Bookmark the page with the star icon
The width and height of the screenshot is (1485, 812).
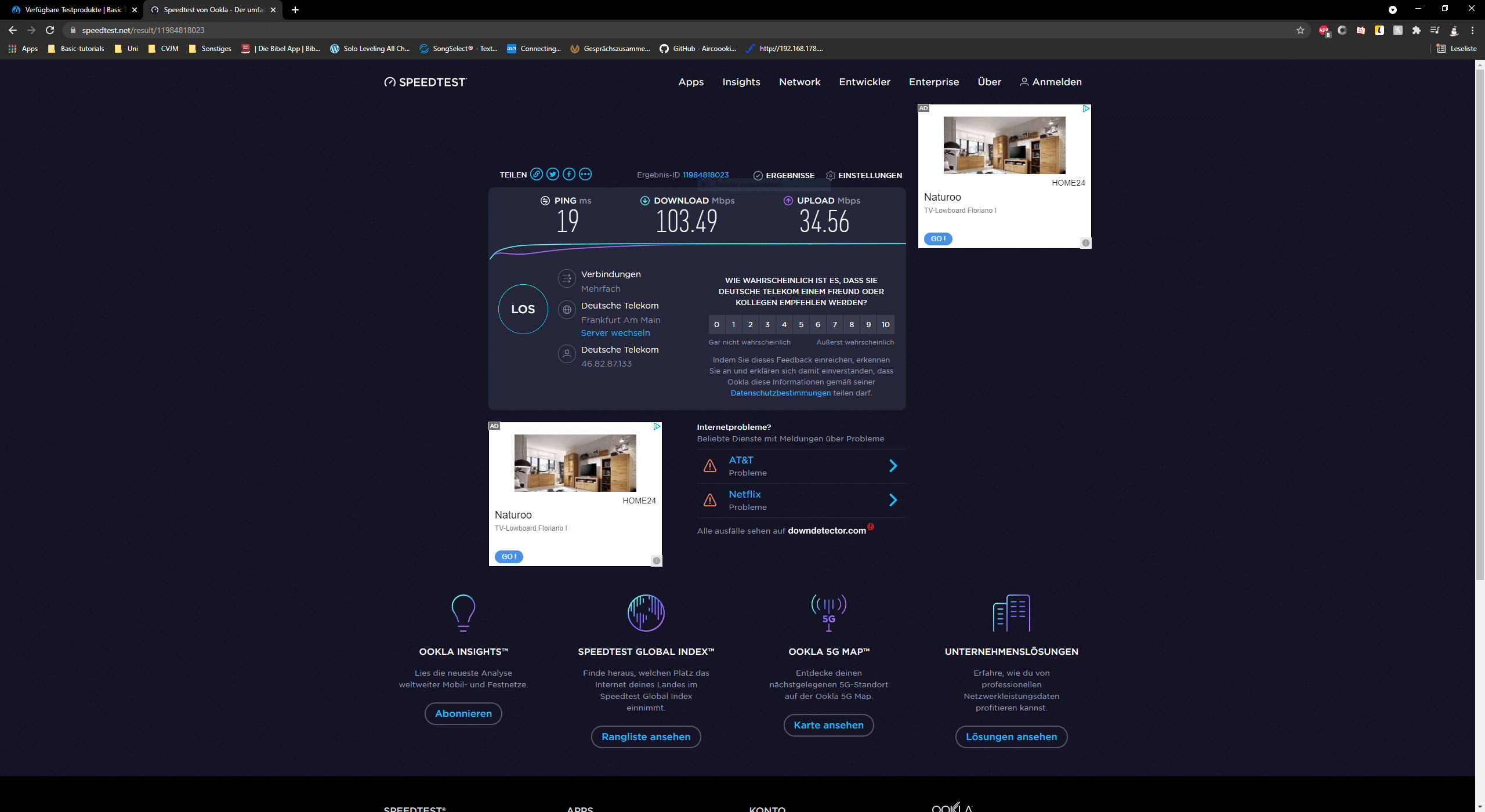(1301, 30)
